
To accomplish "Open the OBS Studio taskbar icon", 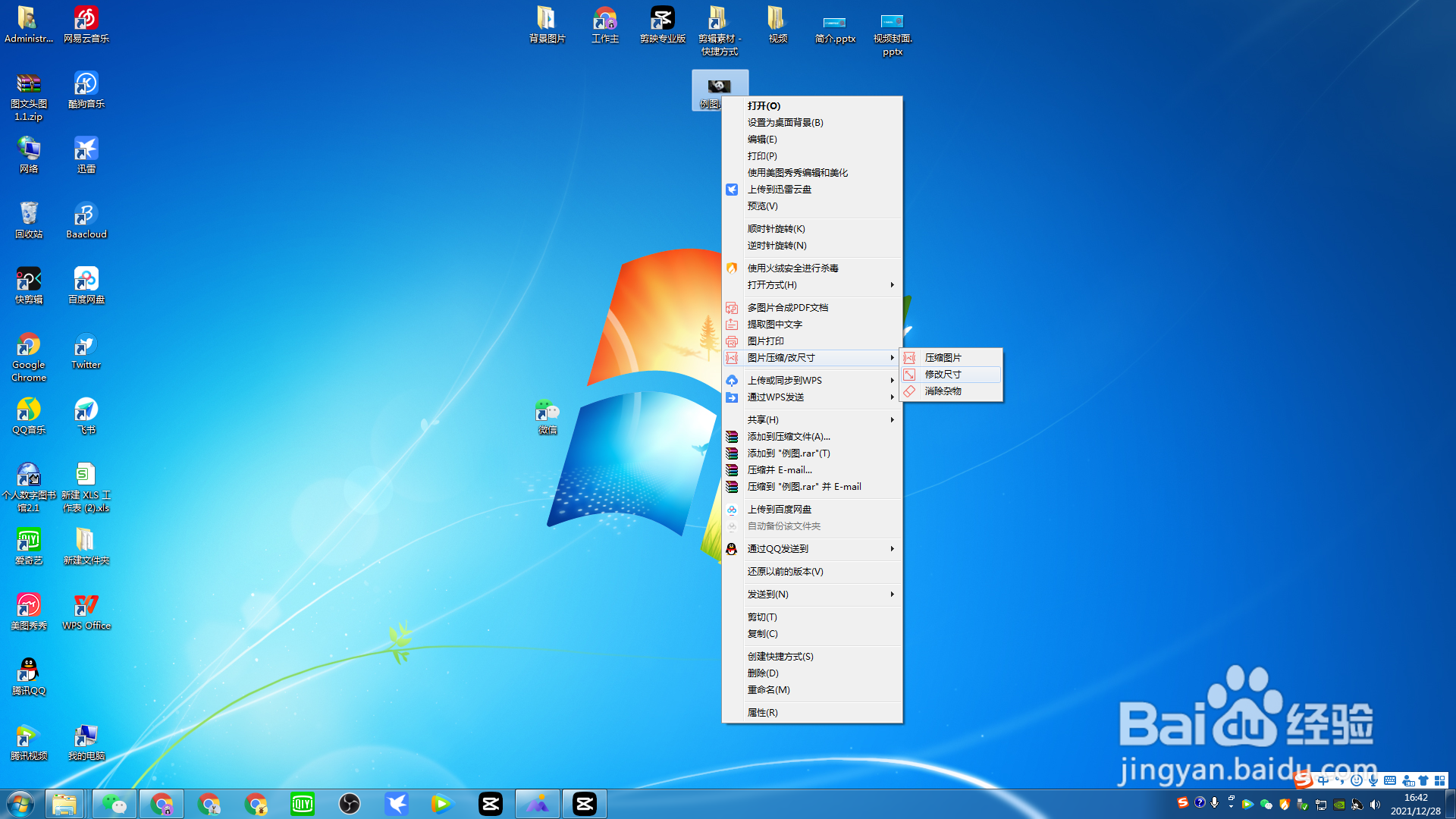I will (x=350, y=804).
